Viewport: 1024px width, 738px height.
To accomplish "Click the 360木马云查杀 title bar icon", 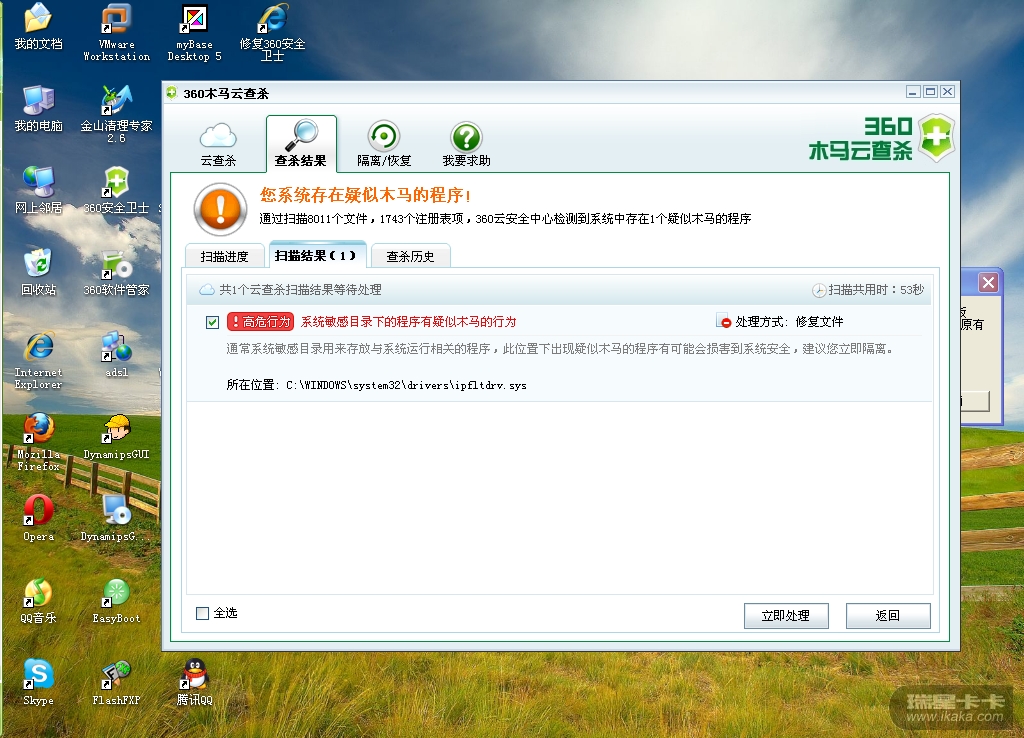I will [172, 93].
